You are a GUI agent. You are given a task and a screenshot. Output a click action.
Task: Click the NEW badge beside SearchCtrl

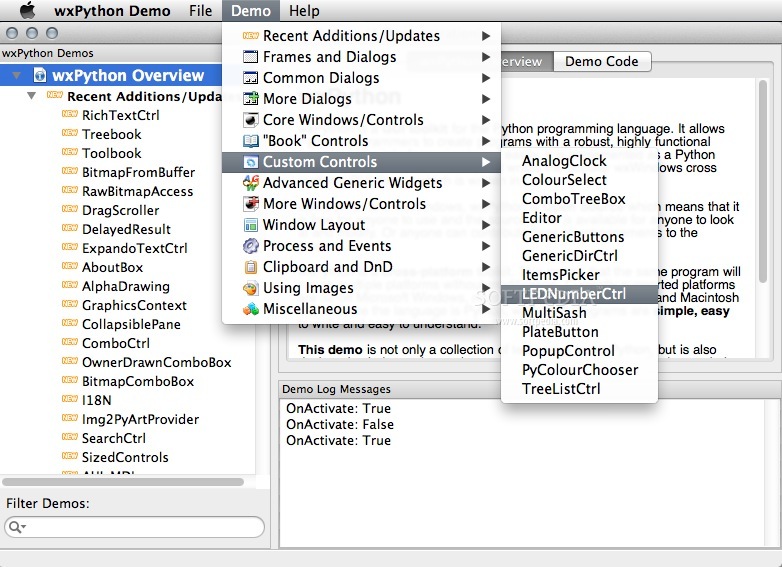pos(69,437)
